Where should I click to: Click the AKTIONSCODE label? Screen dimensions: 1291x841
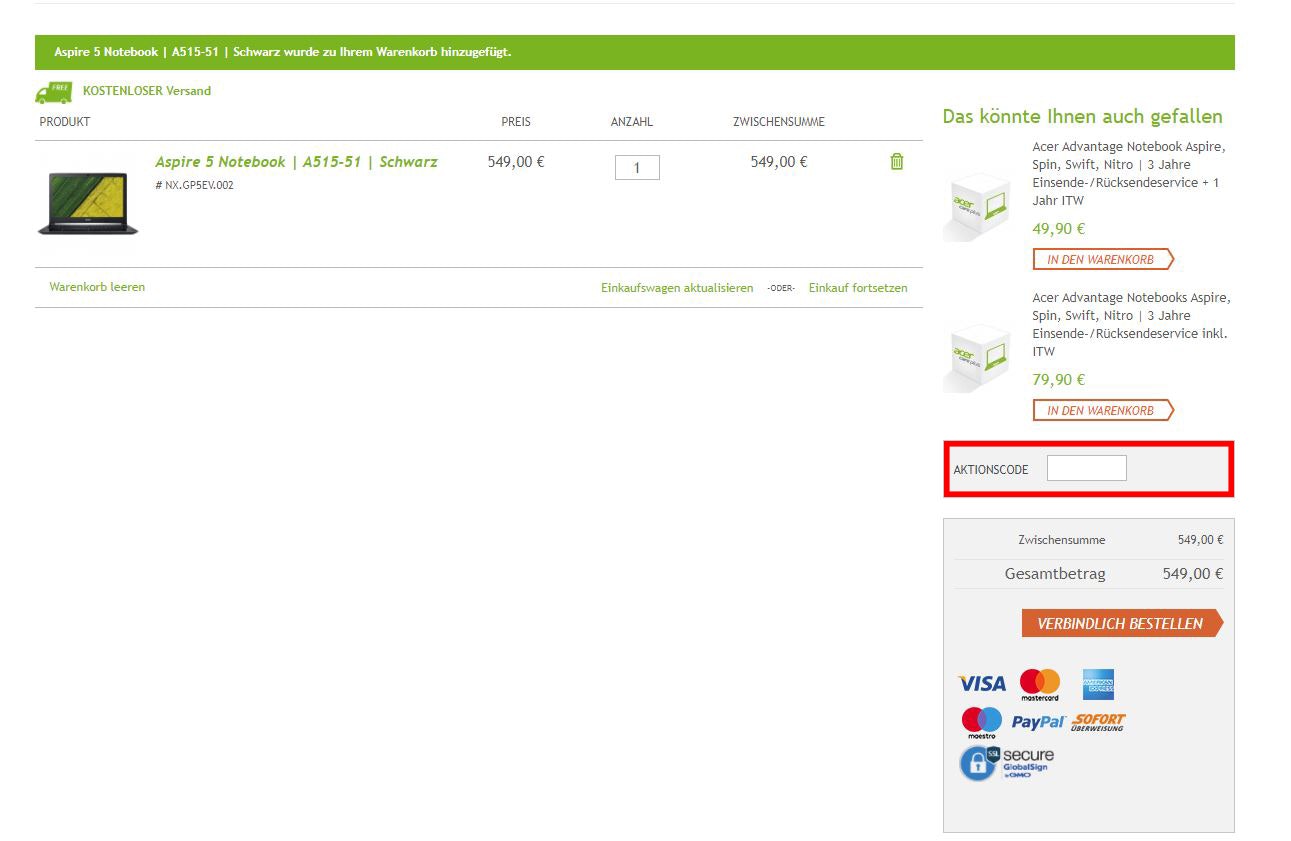click(x=991, y=470)
